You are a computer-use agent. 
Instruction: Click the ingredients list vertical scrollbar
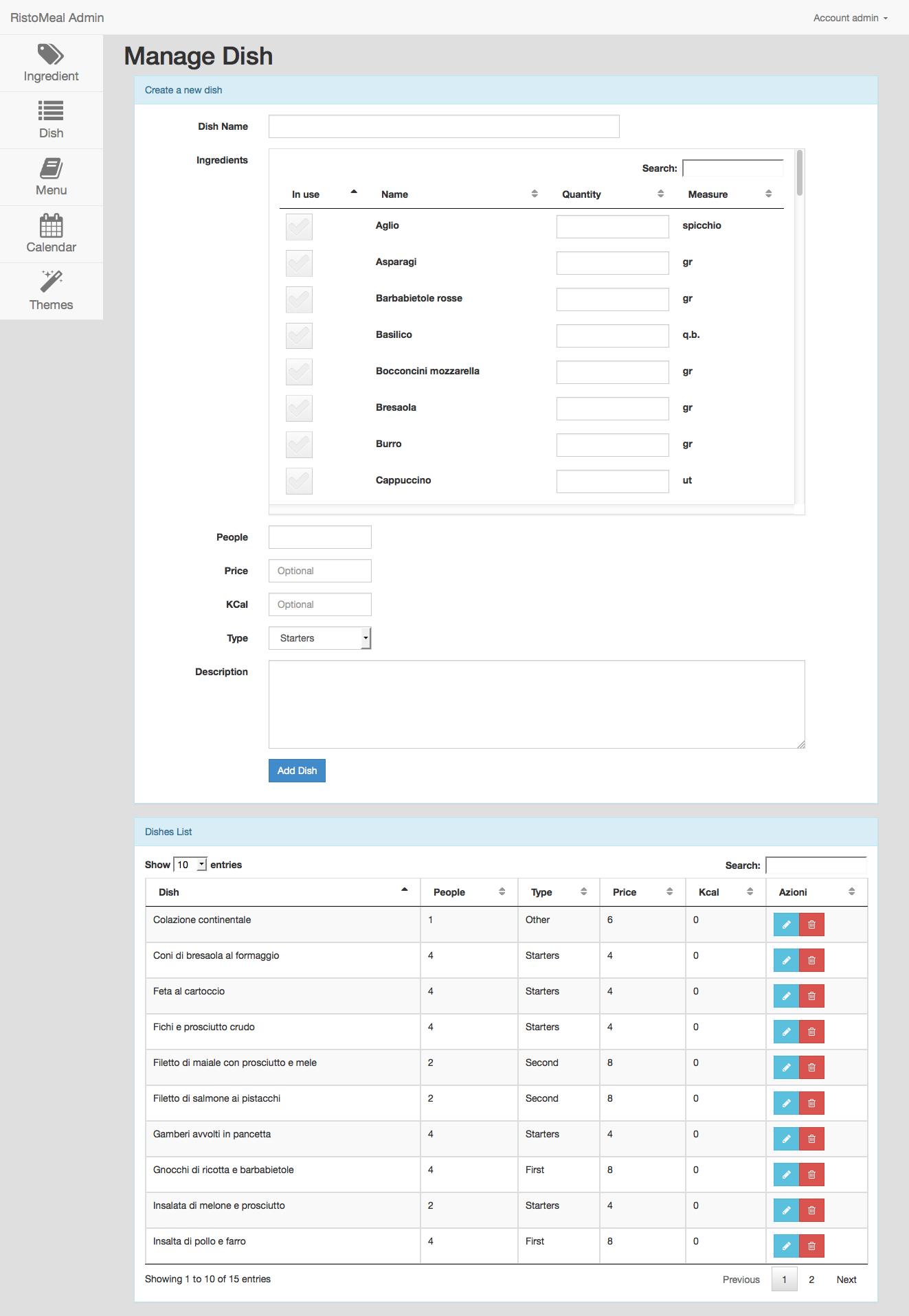pos(800,173)
